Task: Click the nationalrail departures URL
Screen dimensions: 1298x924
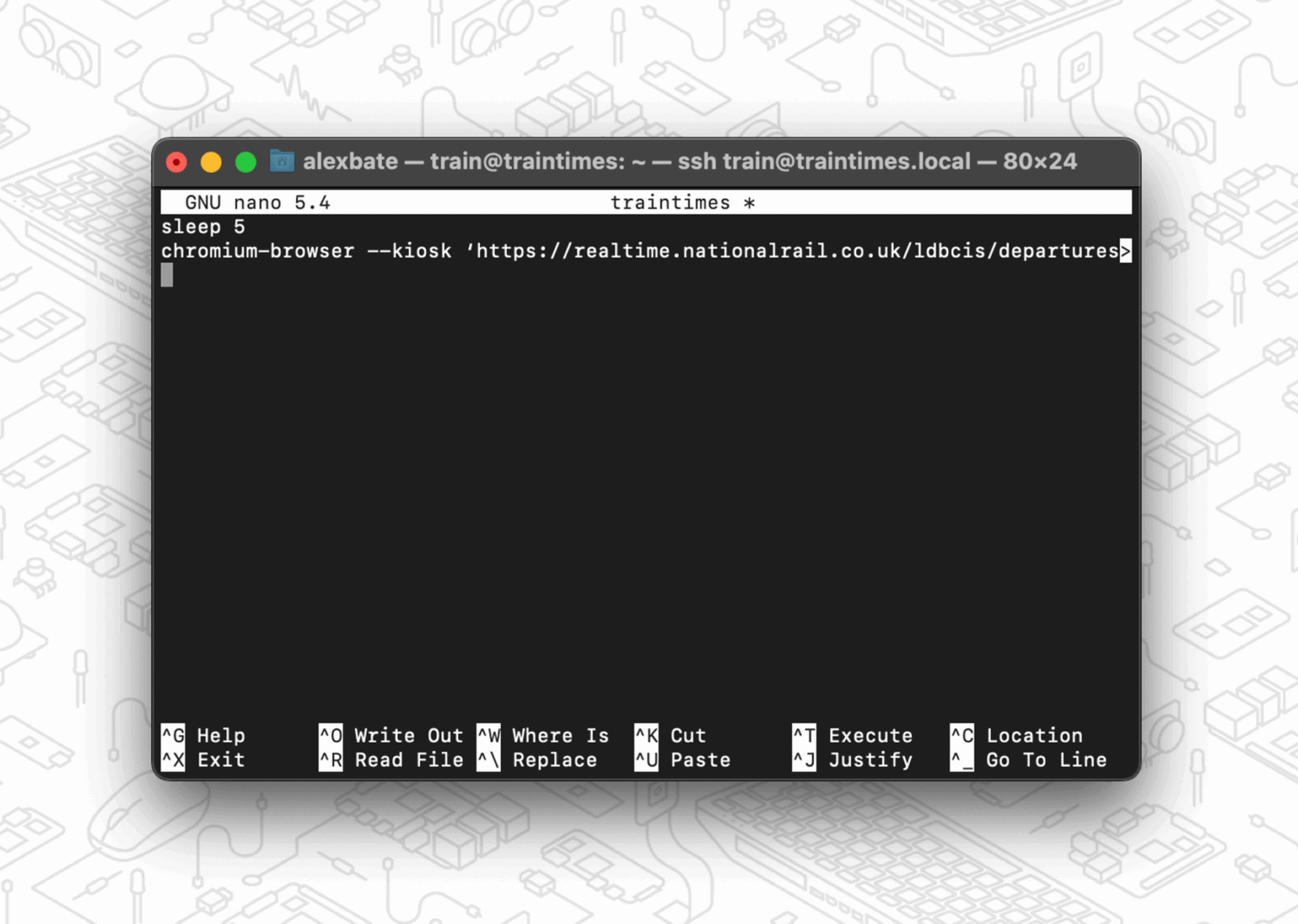Action: (794, 250)
